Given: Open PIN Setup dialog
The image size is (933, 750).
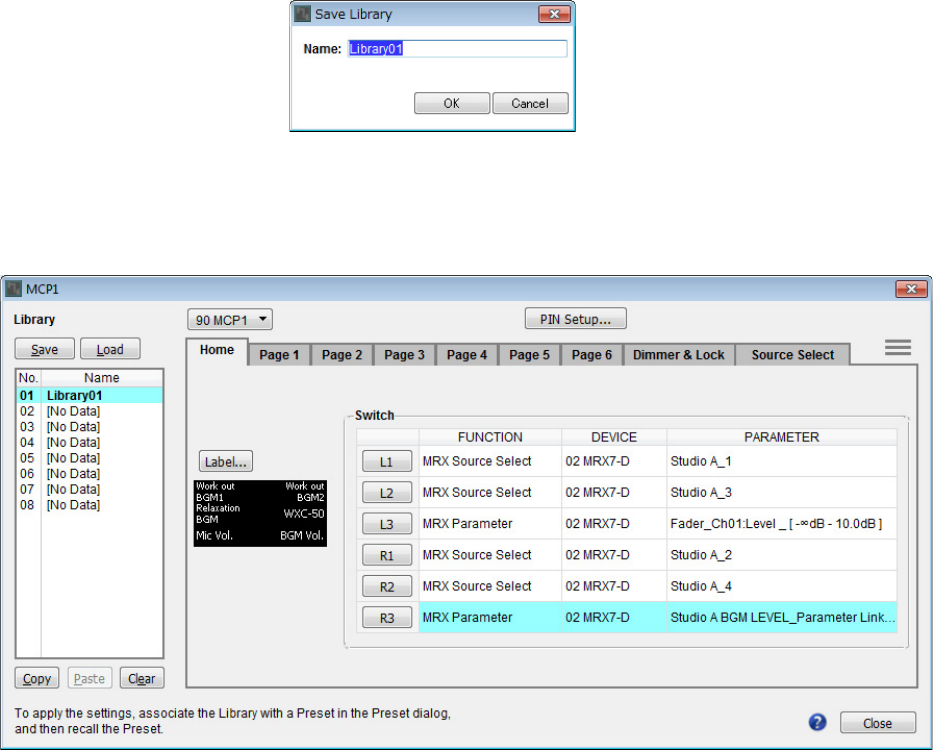Looking at the screenshot, I should pos(575,318).
